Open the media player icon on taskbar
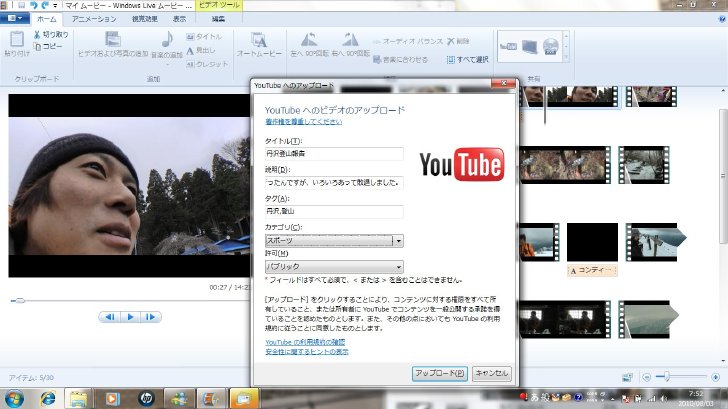The height and width of the screenshot is (409, 728). pyautogui.click(x=112, y=399)
